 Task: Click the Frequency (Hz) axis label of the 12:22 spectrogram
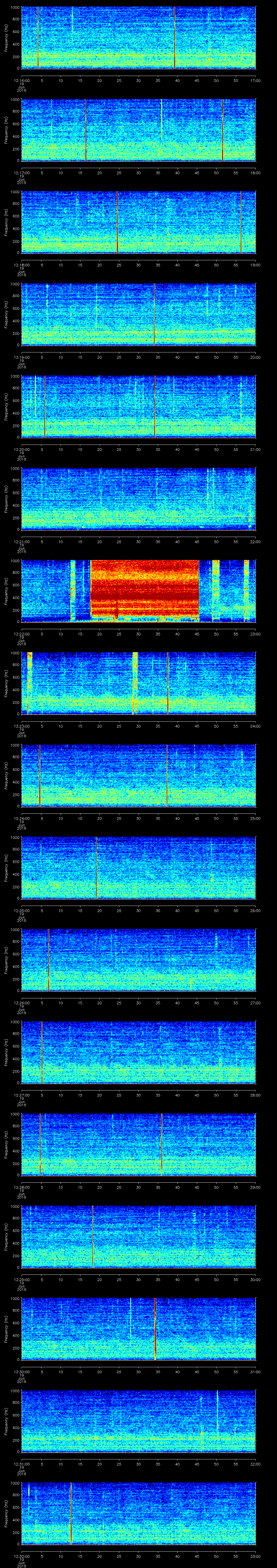[x=6, y=591]
